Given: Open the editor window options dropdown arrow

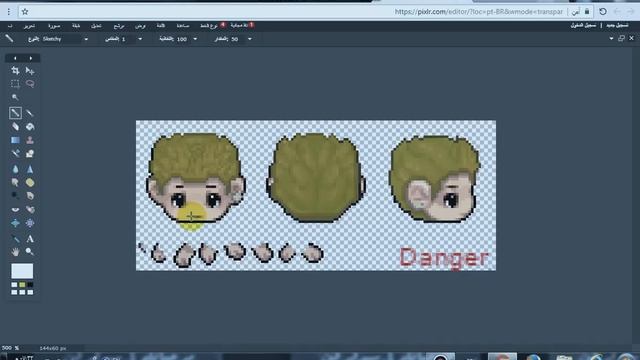Looking at the screenshot, I should pyautogui.click(x=611, y=38).
